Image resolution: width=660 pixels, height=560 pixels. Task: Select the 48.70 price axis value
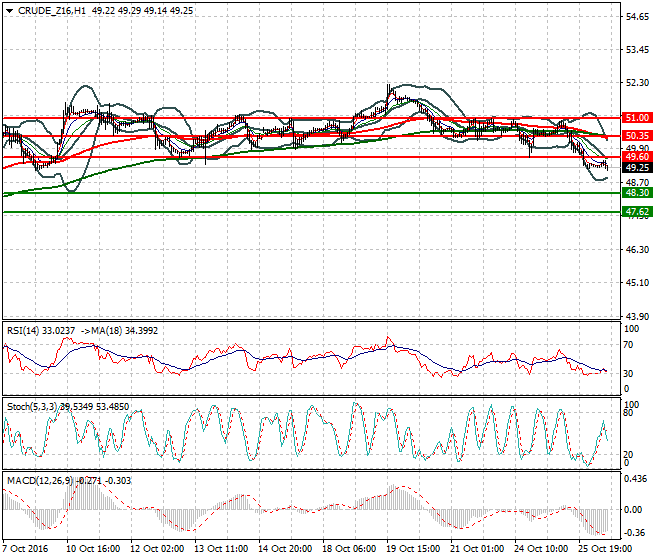(x=637, y=182)
